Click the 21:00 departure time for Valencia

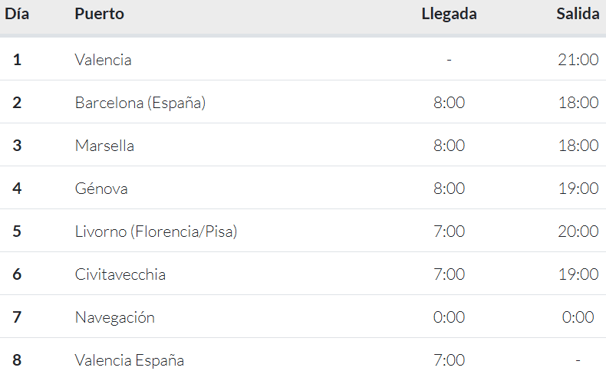tap(578, 59)
